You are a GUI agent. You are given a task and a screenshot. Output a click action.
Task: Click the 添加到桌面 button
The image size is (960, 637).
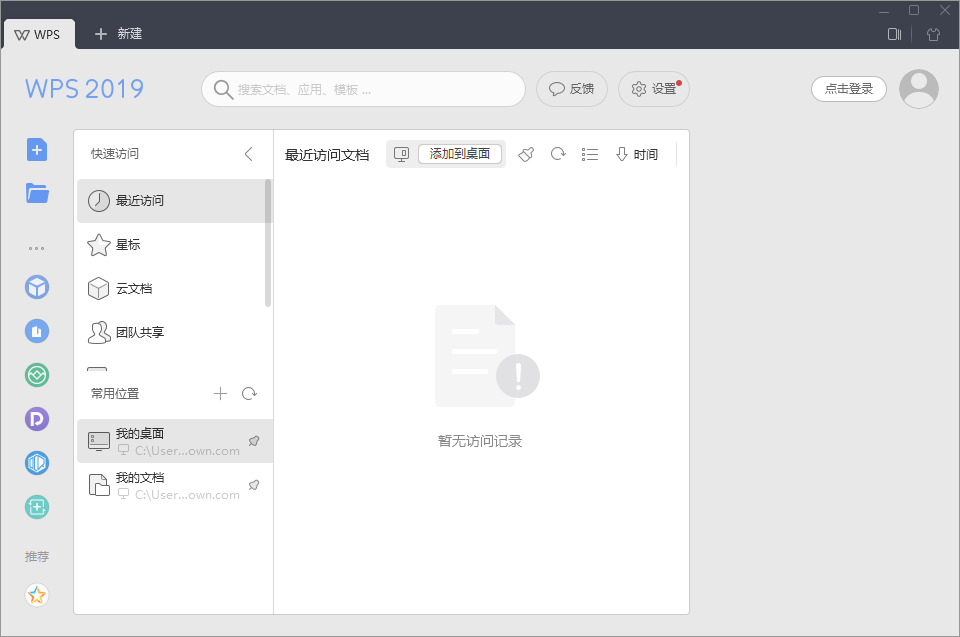click(460, 154)
